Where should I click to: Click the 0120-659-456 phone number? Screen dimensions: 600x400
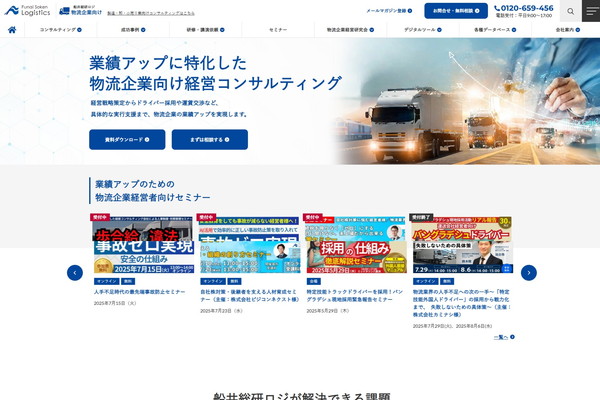523,8
